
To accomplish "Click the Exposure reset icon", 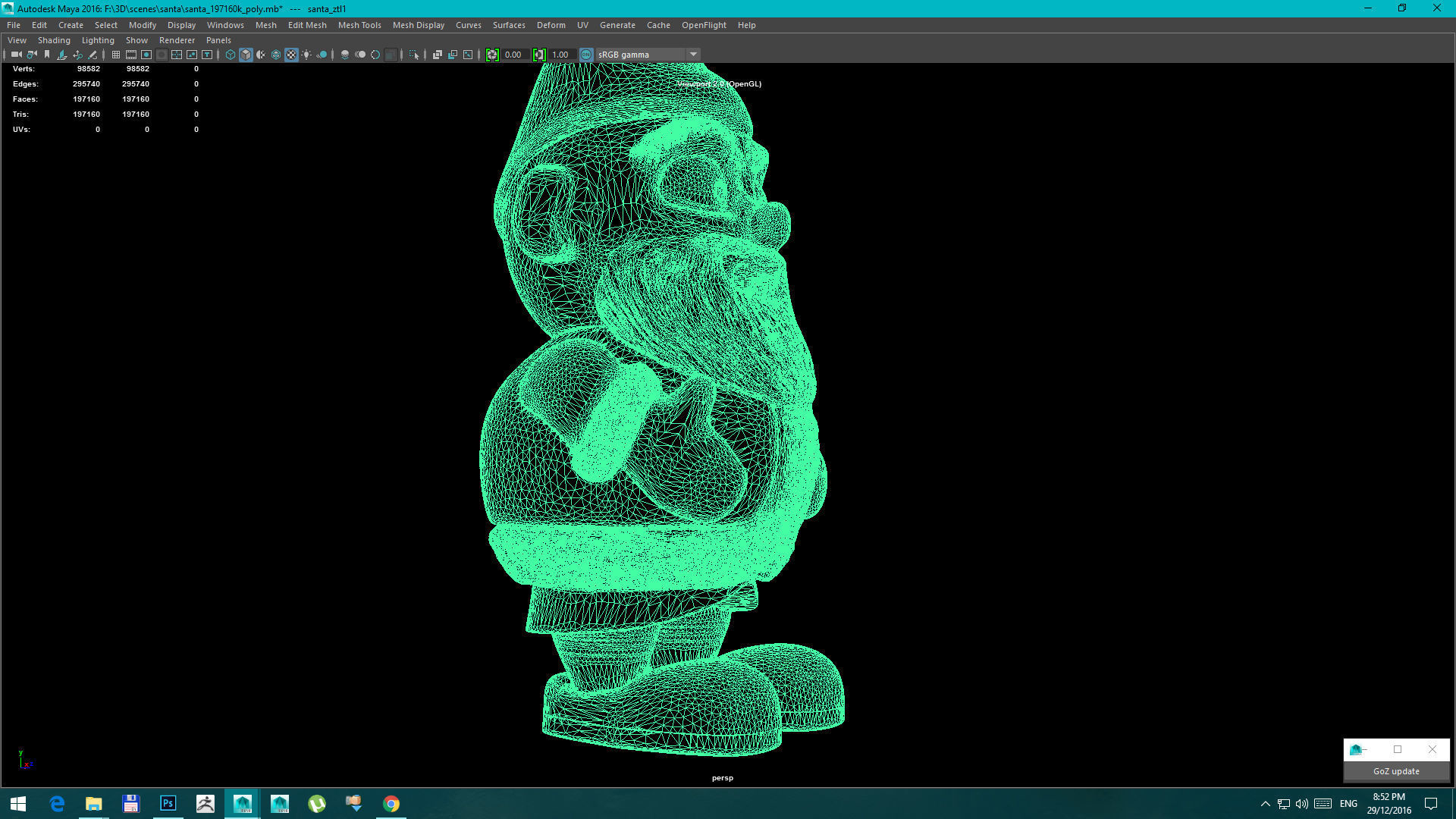I will pos(492,55).
